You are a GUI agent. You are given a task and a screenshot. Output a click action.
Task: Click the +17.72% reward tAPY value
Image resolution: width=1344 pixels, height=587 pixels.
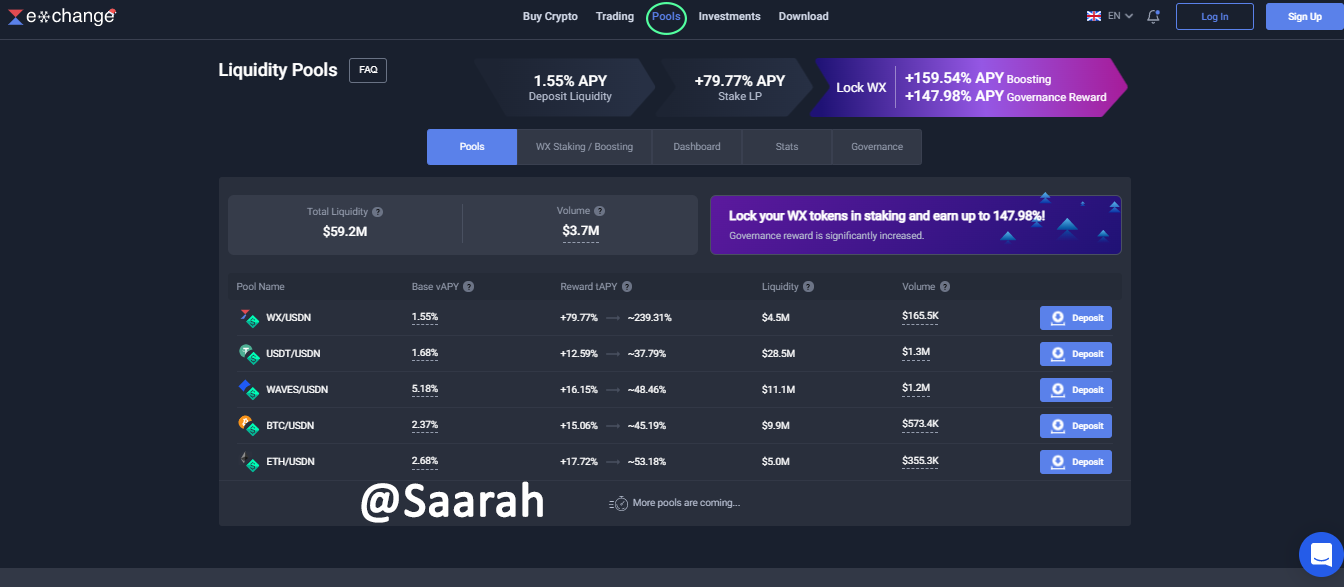(579, 462)
